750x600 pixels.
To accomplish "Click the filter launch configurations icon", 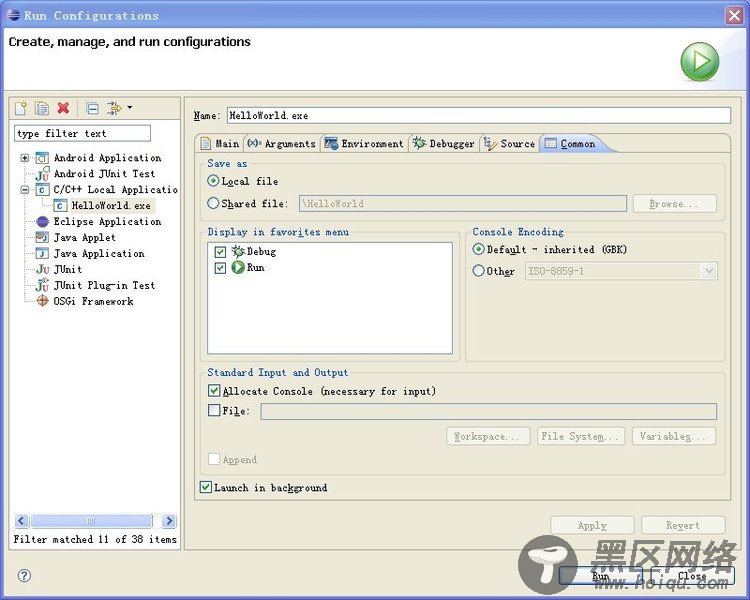I will tap(114, 108).
